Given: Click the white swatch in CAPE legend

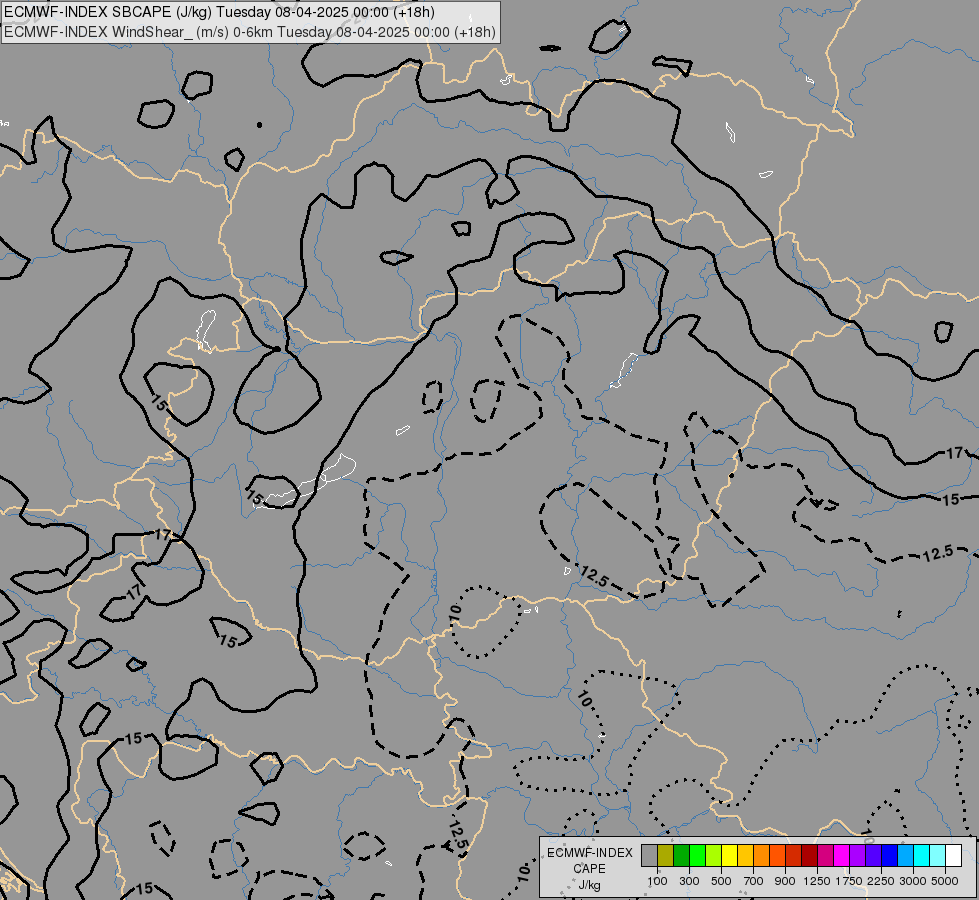Looking at the screenshot, I should [x=953, y=856].
